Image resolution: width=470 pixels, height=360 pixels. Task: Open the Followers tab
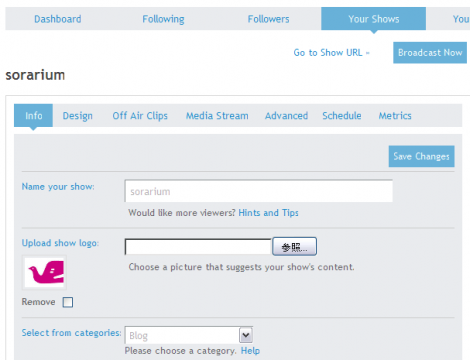click(x=268, y=19)
